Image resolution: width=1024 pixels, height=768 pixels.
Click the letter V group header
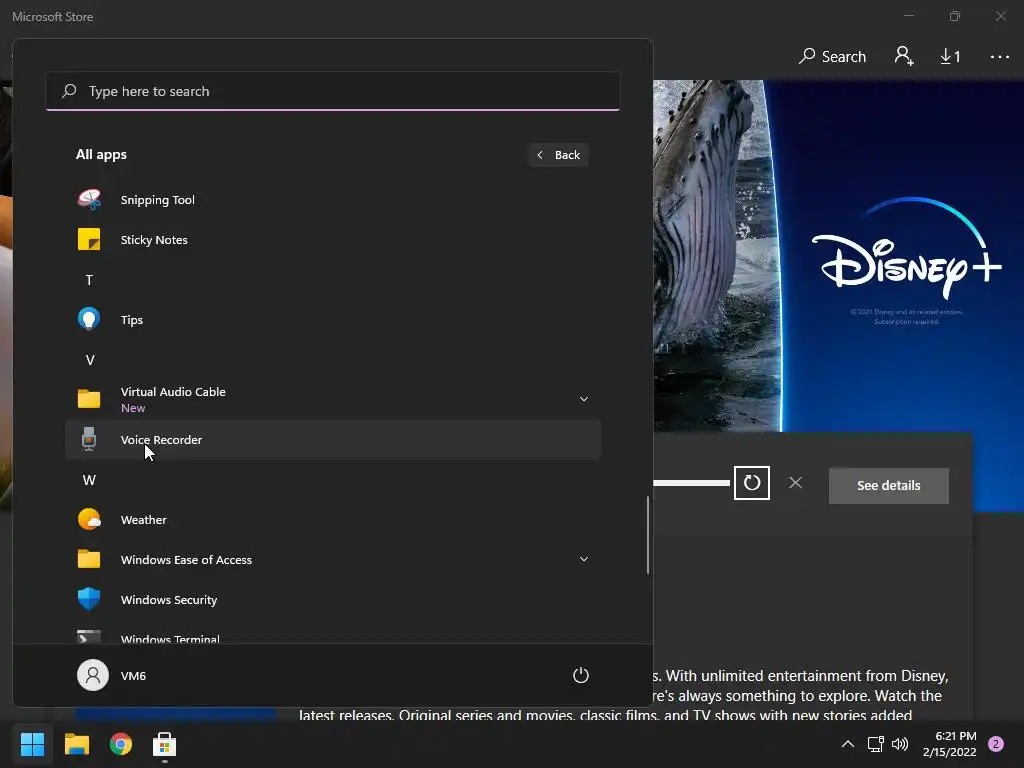click(x=89, y=360)
